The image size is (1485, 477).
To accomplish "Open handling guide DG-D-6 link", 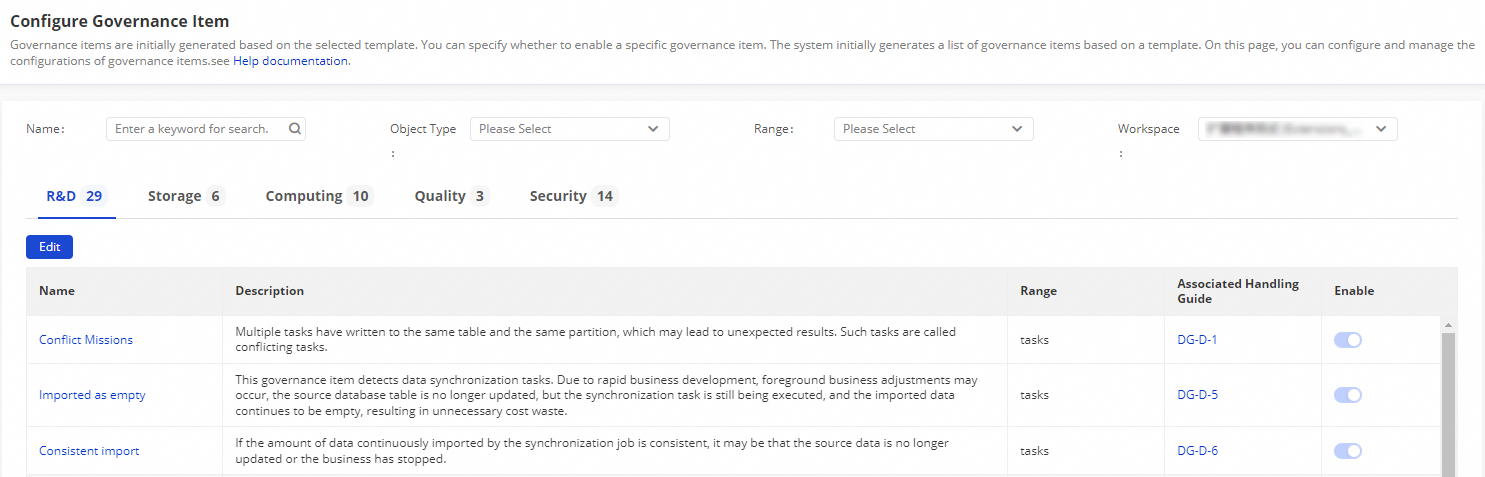I will coord(1197,451).
